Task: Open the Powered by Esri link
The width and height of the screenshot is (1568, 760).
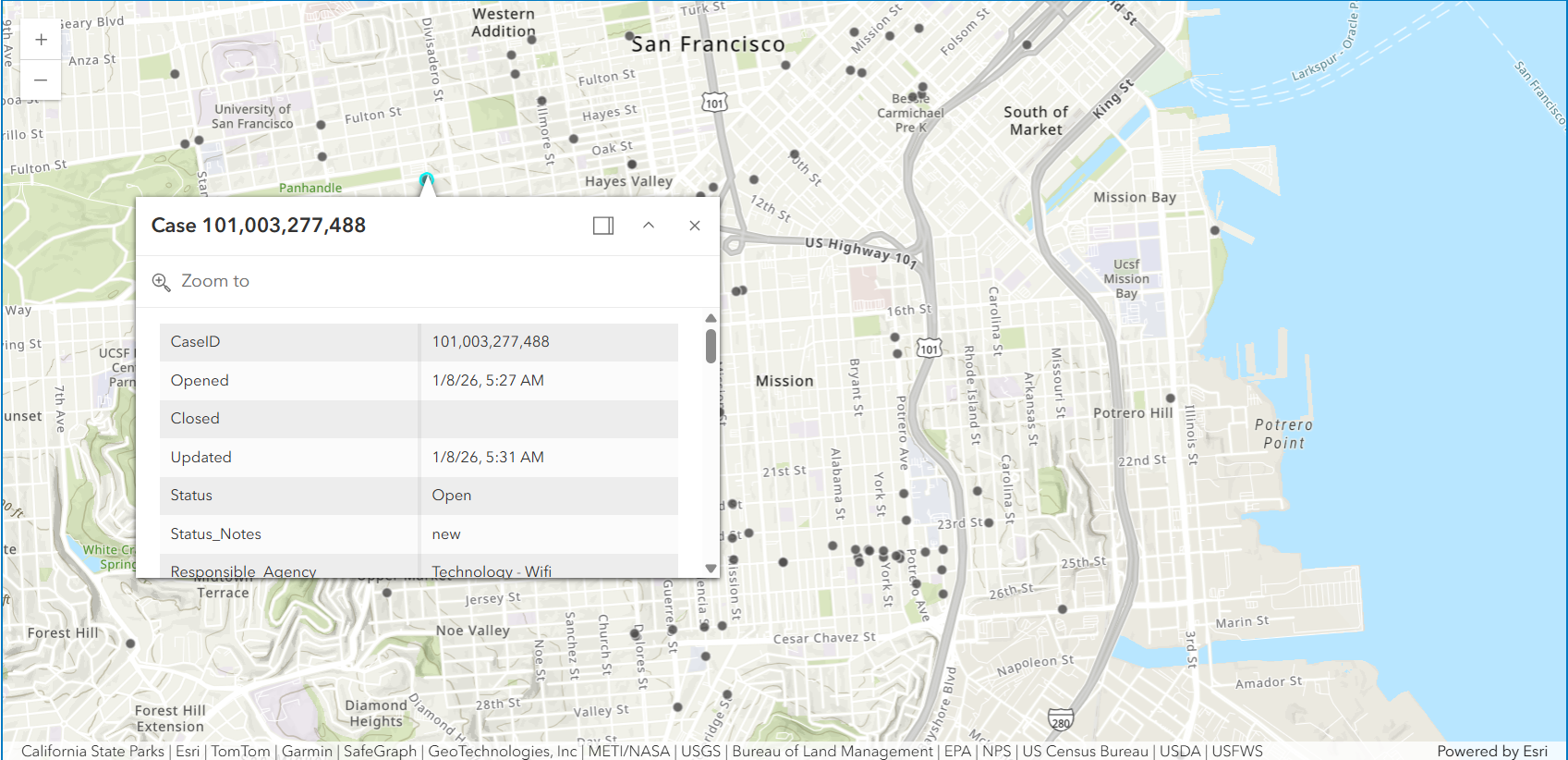Action: (x=1491, y=751)
